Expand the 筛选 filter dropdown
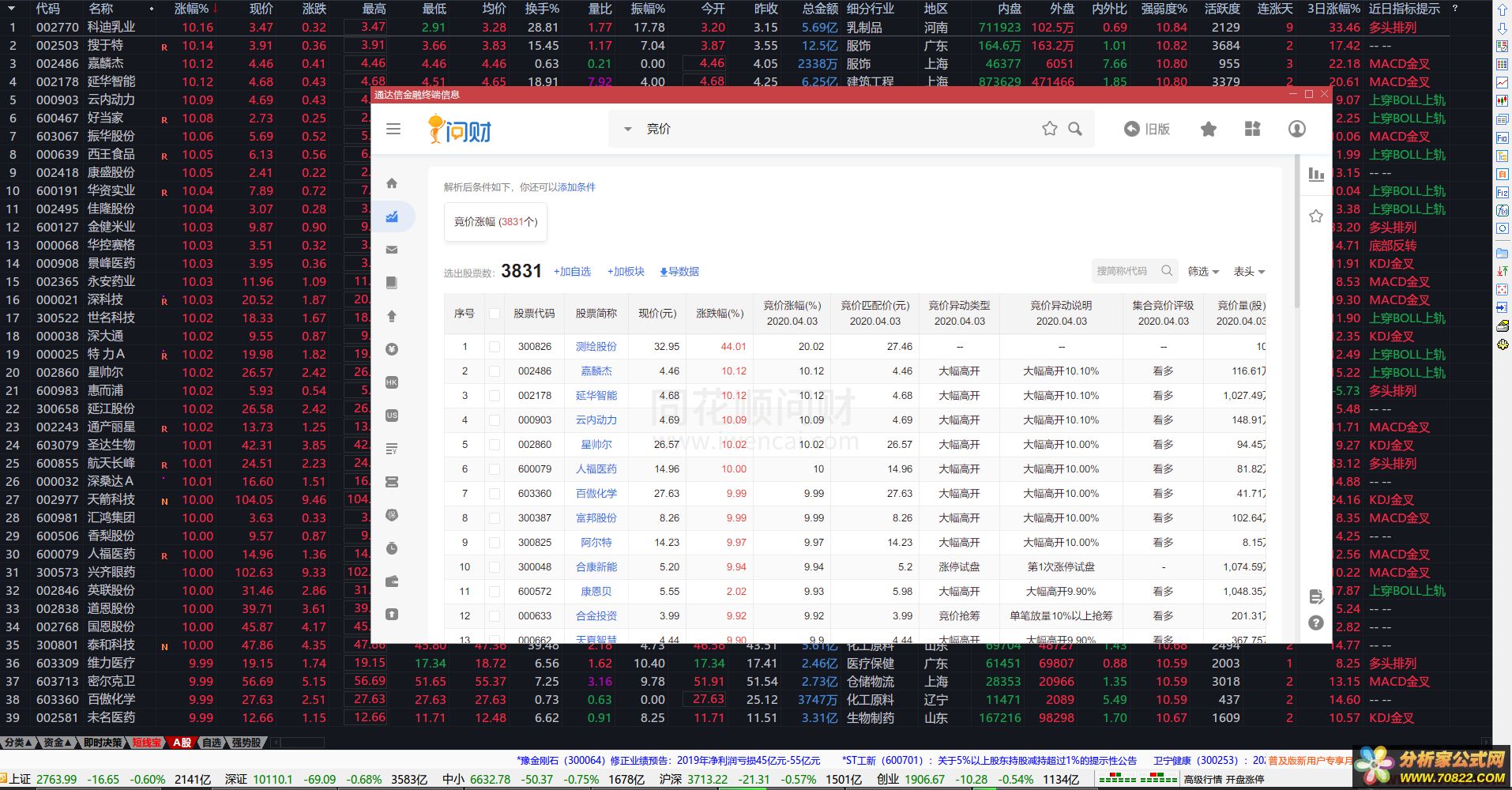This screenshot has width=1512, height=790. (1203, 271)
